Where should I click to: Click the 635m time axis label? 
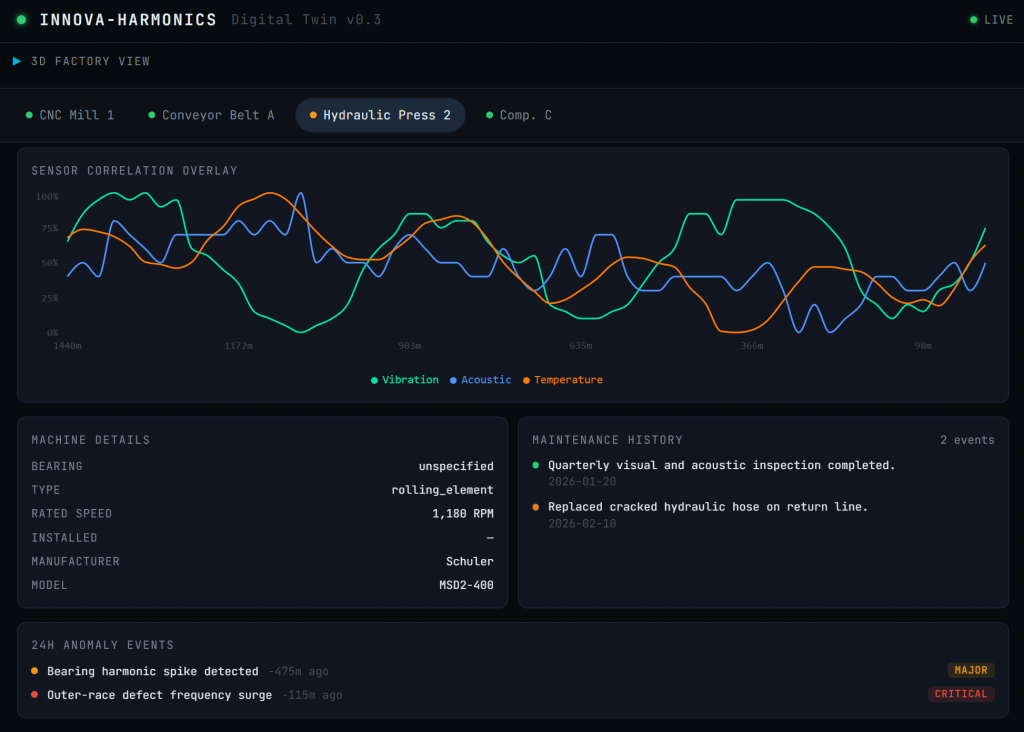pos(581,345)
